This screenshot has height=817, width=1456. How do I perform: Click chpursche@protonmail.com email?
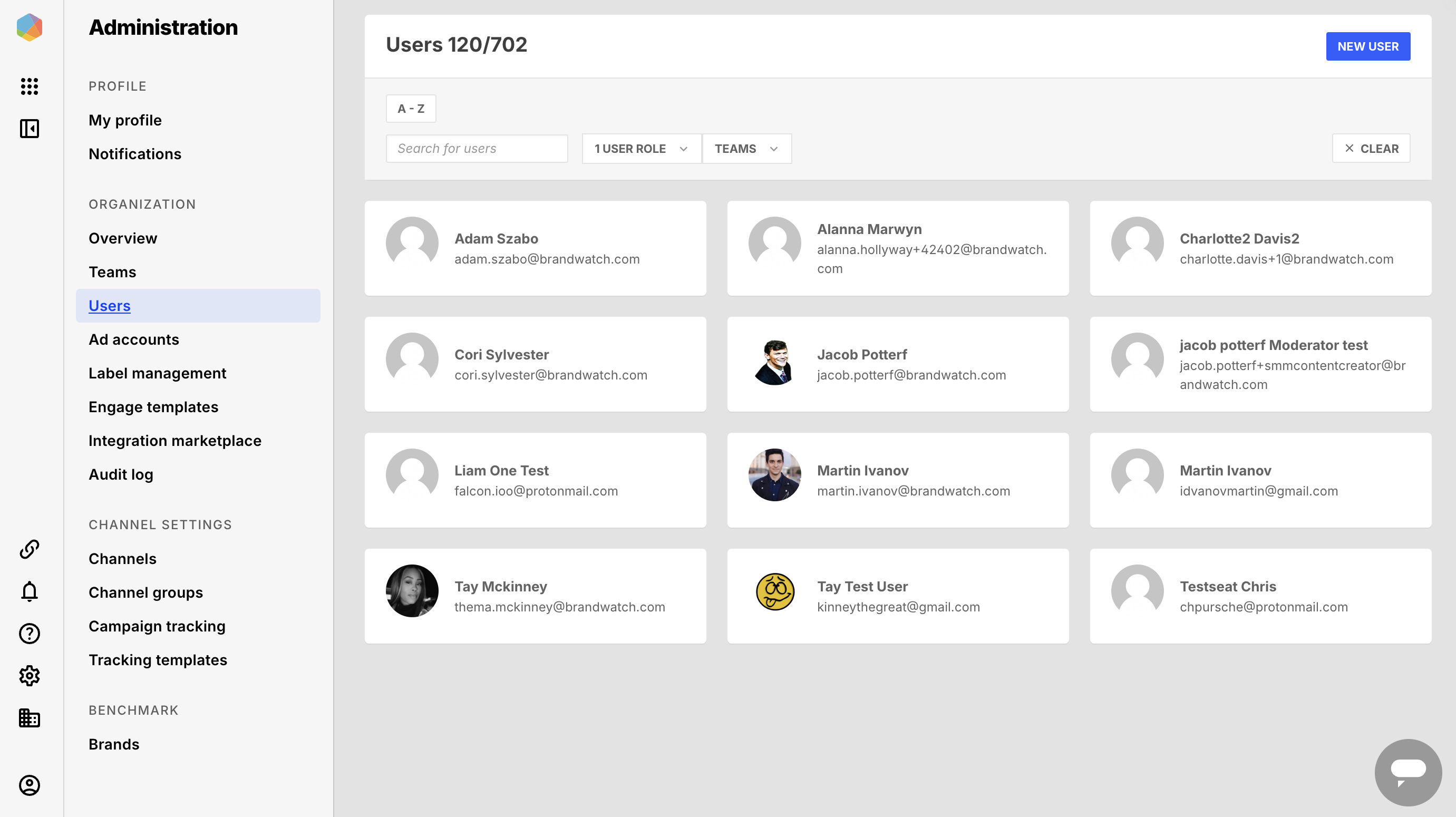[1263, 606]
